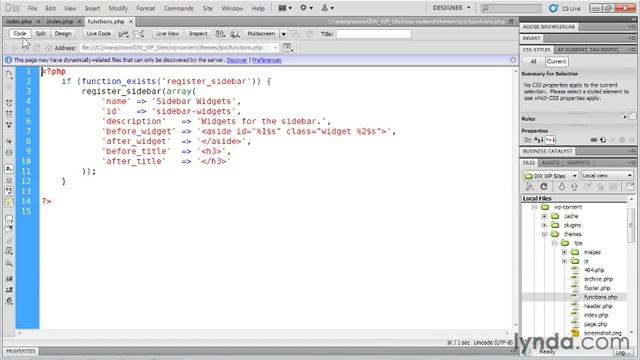
Task: Select header.php in Local Files
Action: (x=598, y=306)
